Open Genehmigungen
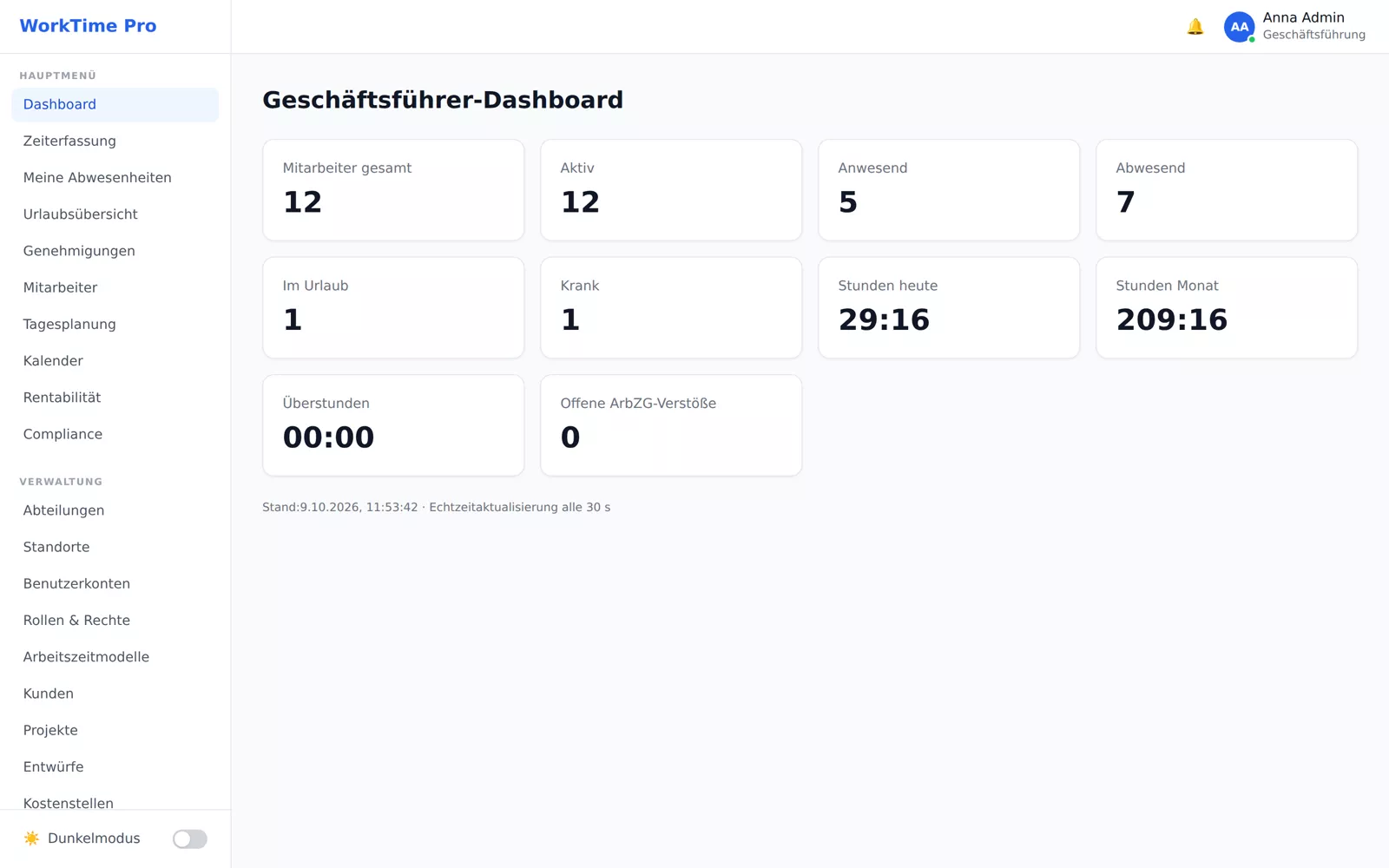Viewport: 1389px width, 868px height. (x=115, y=251)
